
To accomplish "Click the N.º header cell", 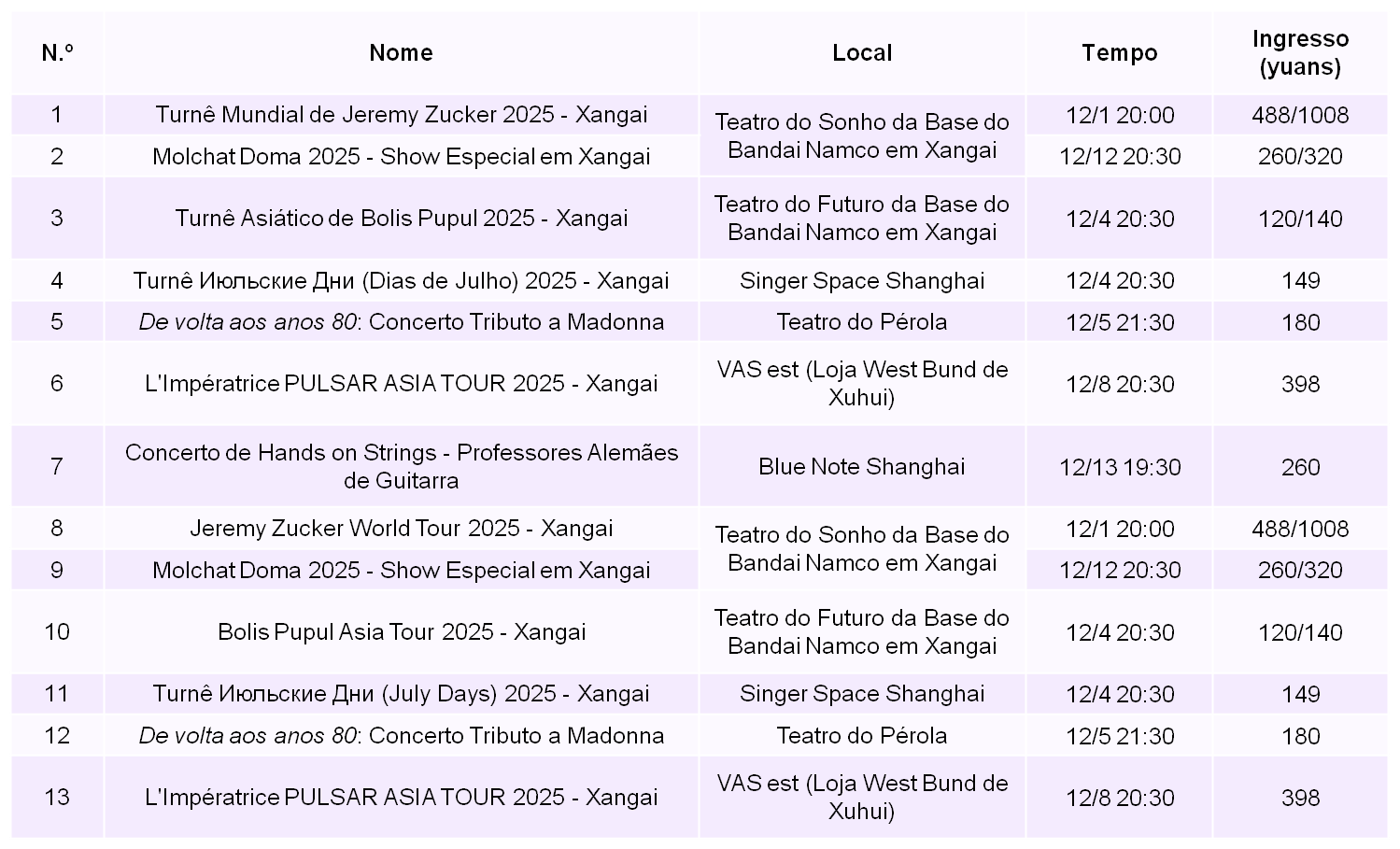I will [x=57, y=52].
